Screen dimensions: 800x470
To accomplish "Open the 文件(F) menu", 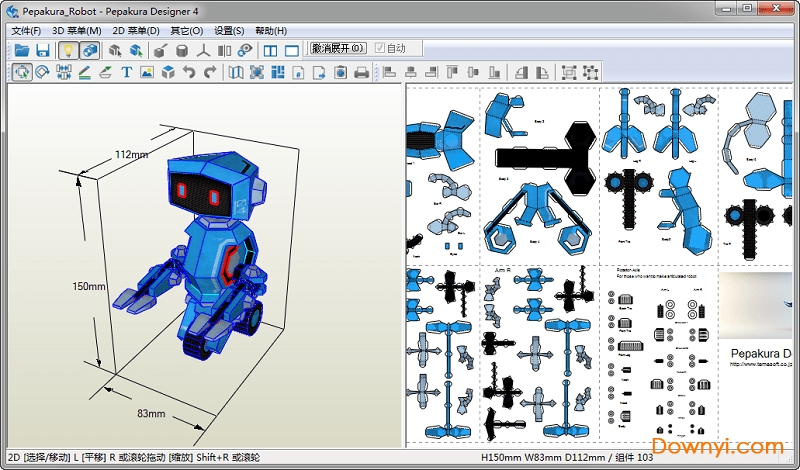I will pyautogui.click(x=27, y=31).
